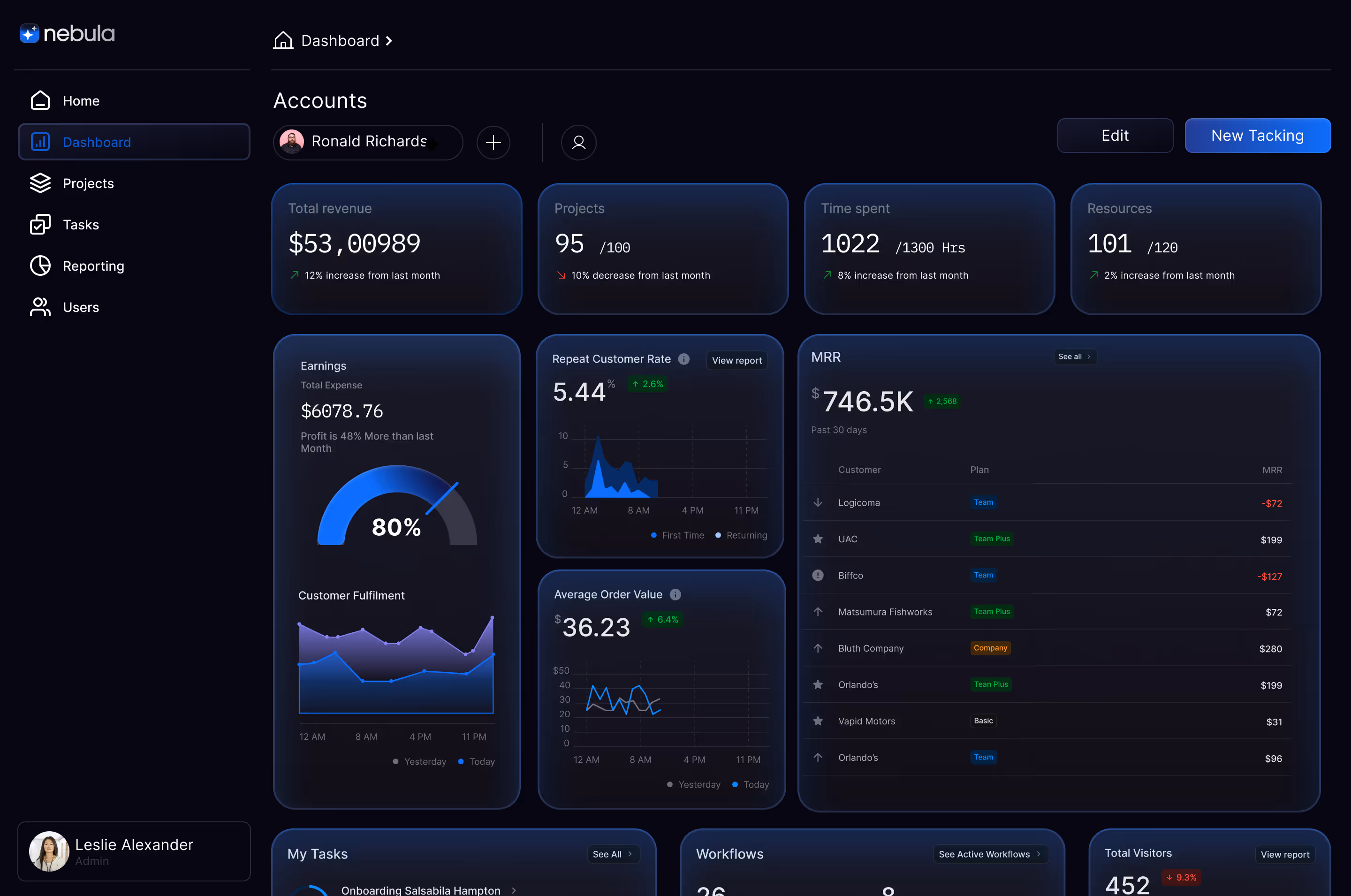Click the info icon beside Repeat Customer Rate
Screen dimensions: 1351x896
684,359
